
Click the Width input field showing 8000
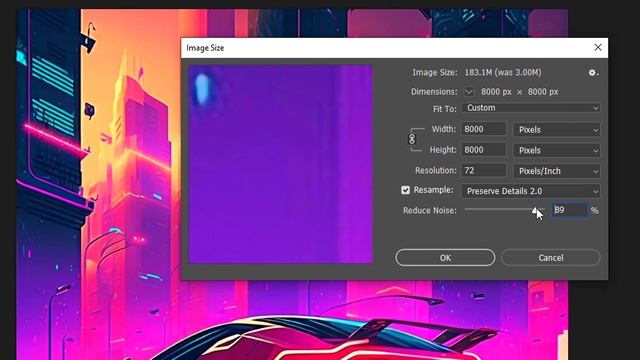click(x=484, y=129)
